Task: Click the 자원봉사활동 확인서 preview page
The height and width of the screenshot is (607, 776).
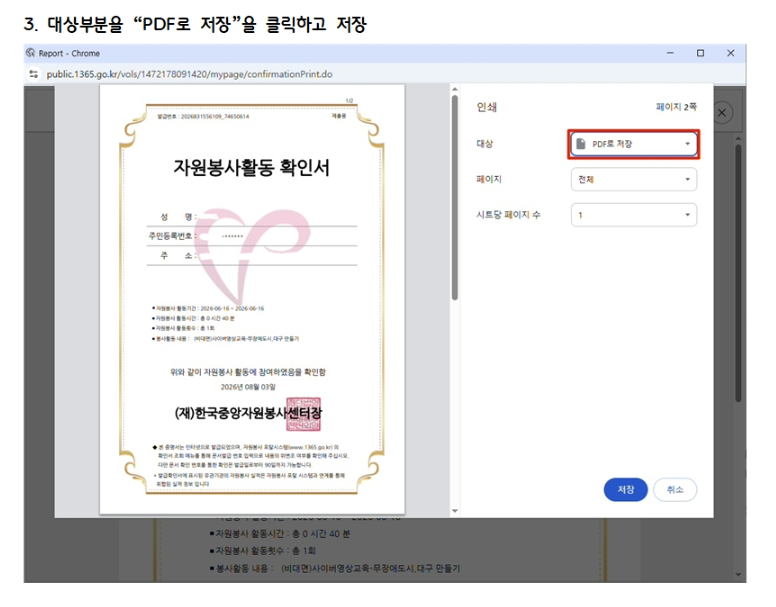Action: click(252, 299)
